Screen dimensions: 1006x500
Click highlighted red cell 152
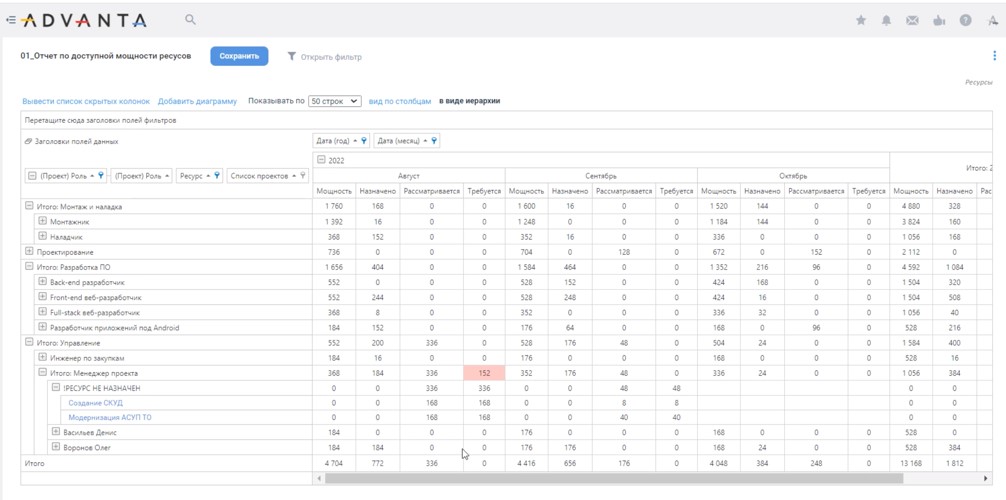click(484, 373)
